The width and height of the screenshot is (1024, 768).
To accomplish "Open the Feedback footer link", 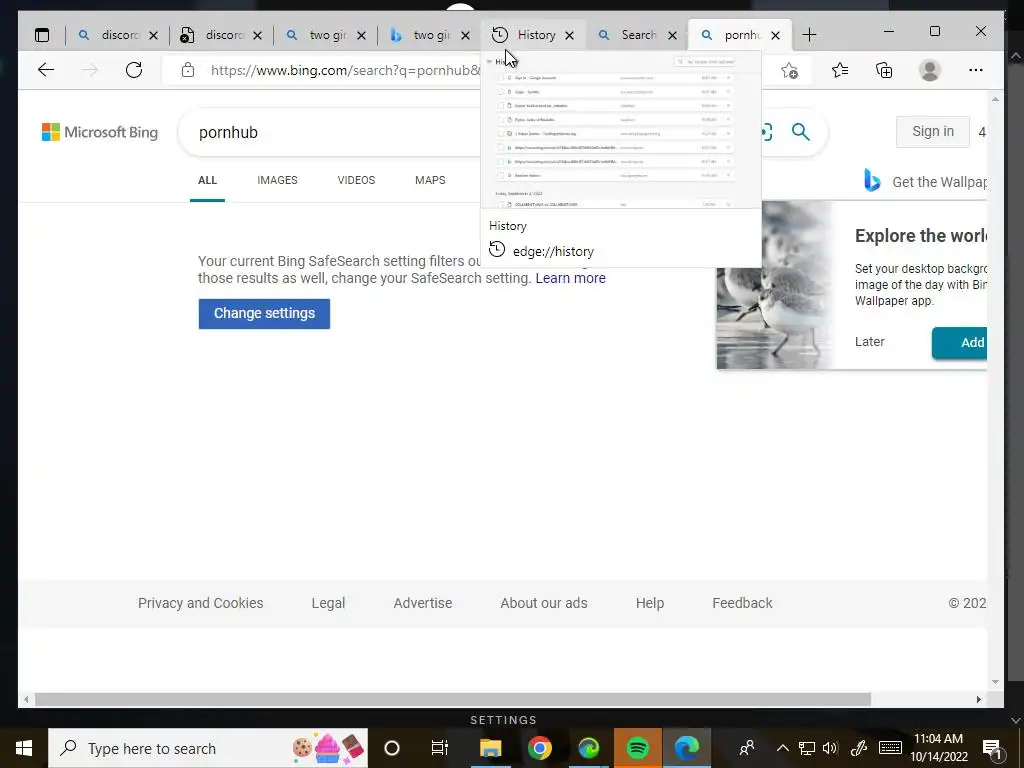I will [742, 603].
